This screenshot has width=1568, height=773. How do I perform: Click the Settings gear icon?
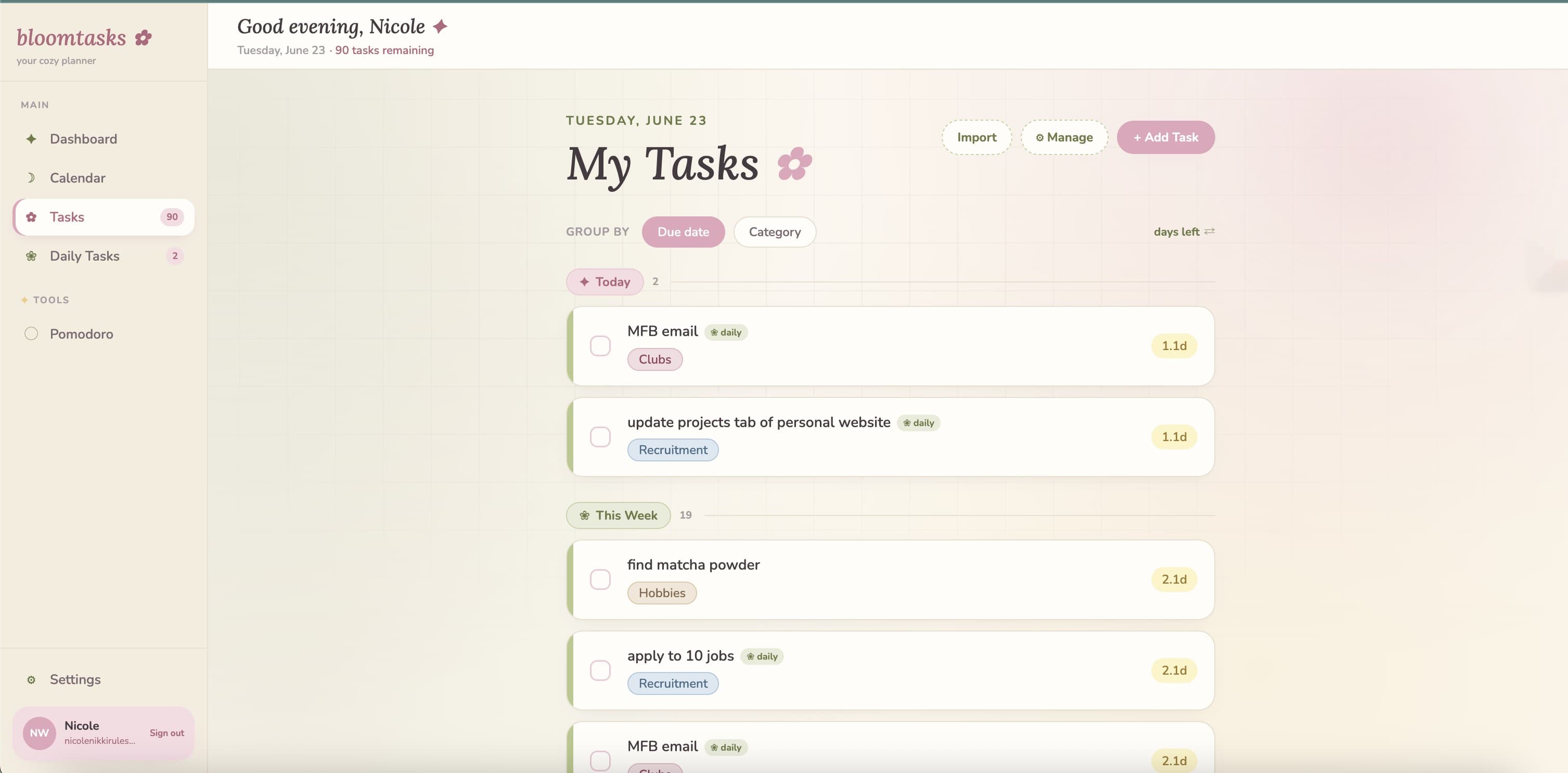pyautogui.click(x=31, y=679)
